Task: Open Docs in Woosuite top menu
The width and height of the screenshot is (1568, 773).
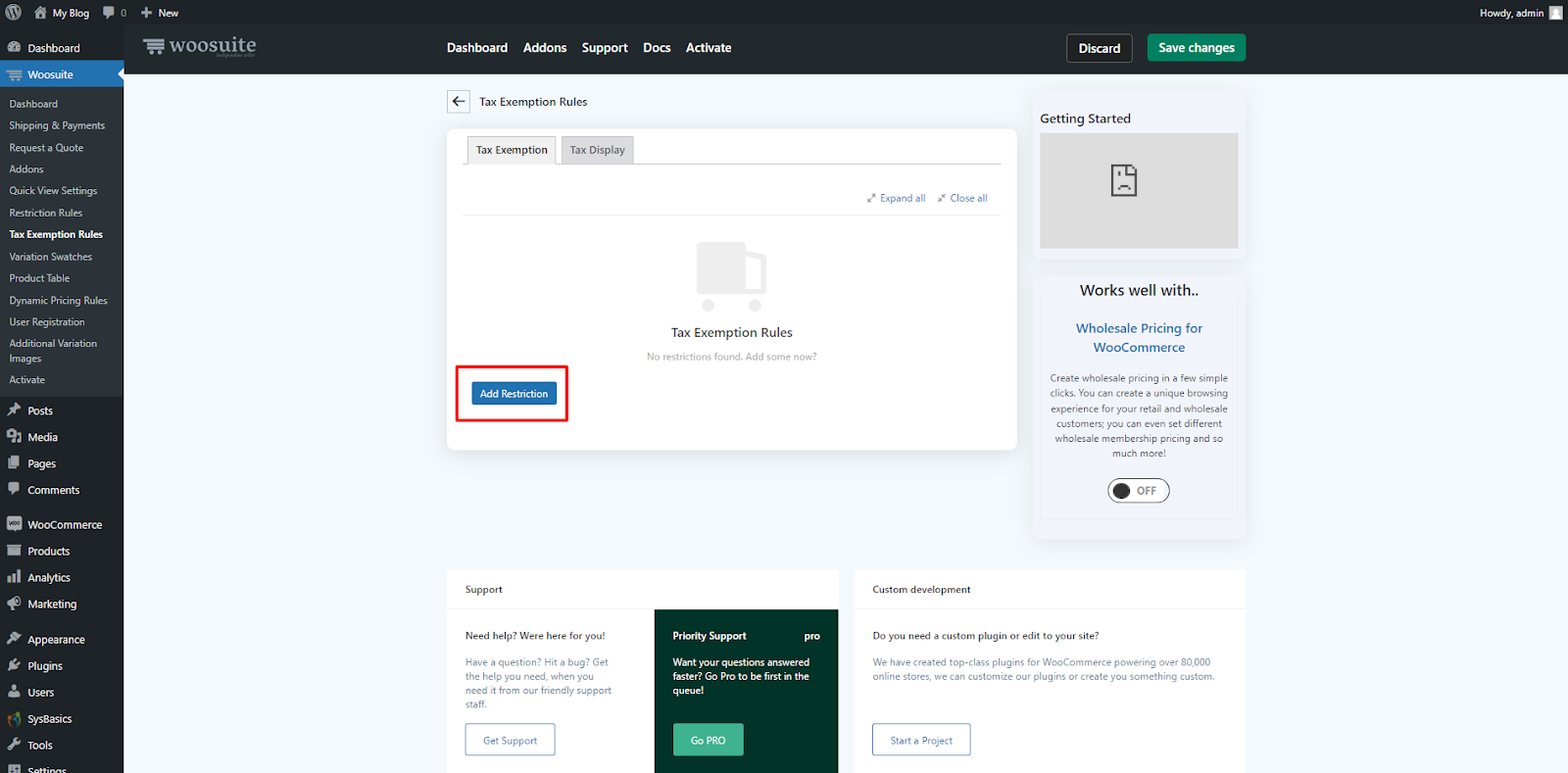Action: (x=657, y=47)
